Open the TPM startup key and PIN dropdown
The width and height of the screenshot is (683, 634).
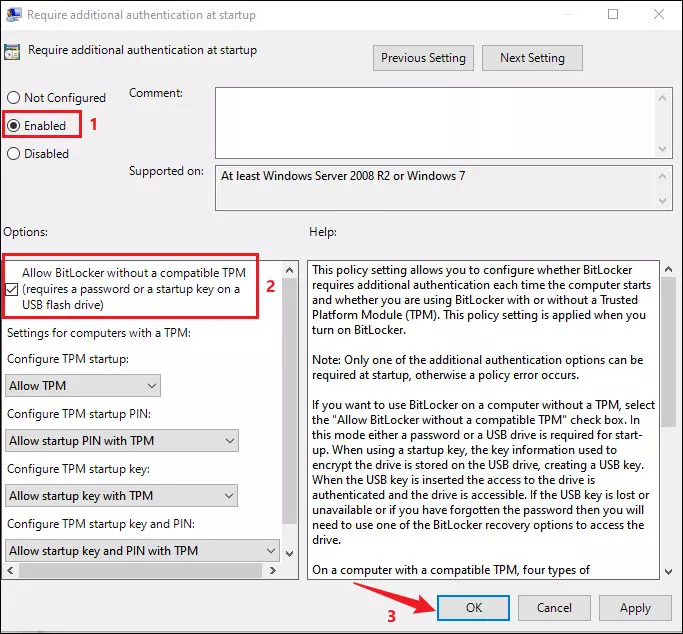tap(142, 550)
